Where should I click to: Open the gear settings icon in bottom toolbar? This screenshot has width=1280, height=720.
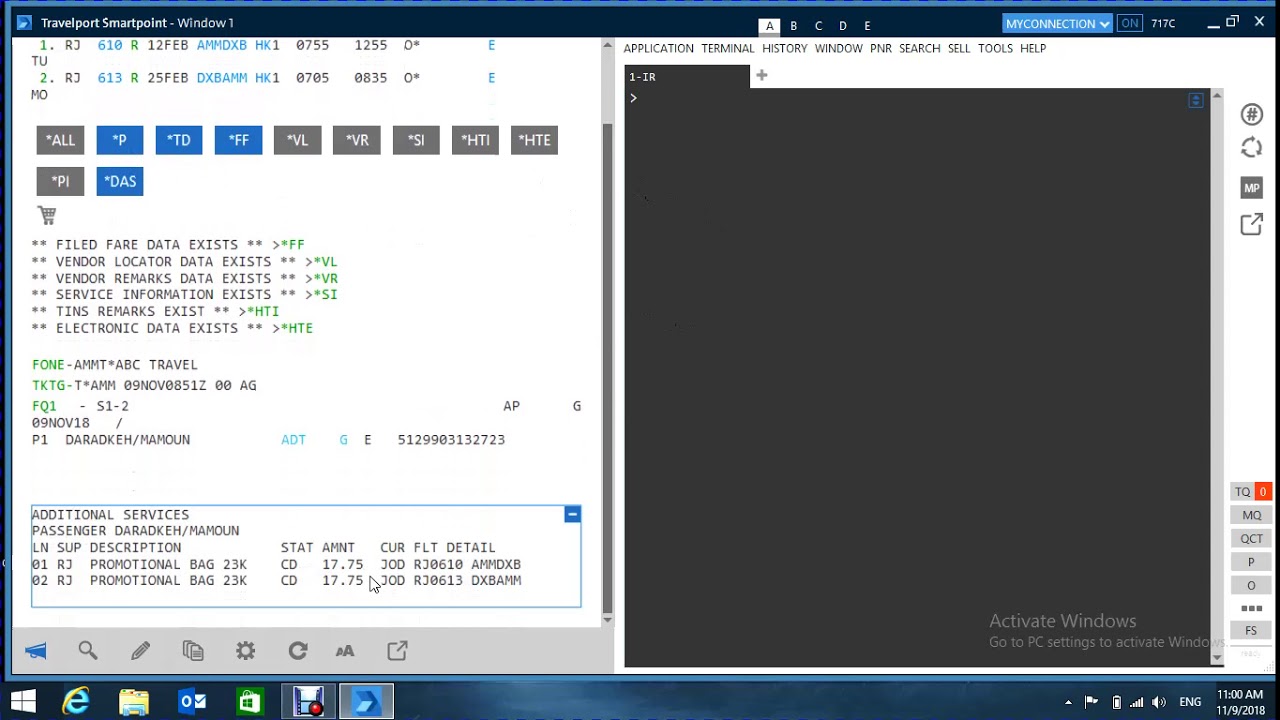[x=246, y=651]
